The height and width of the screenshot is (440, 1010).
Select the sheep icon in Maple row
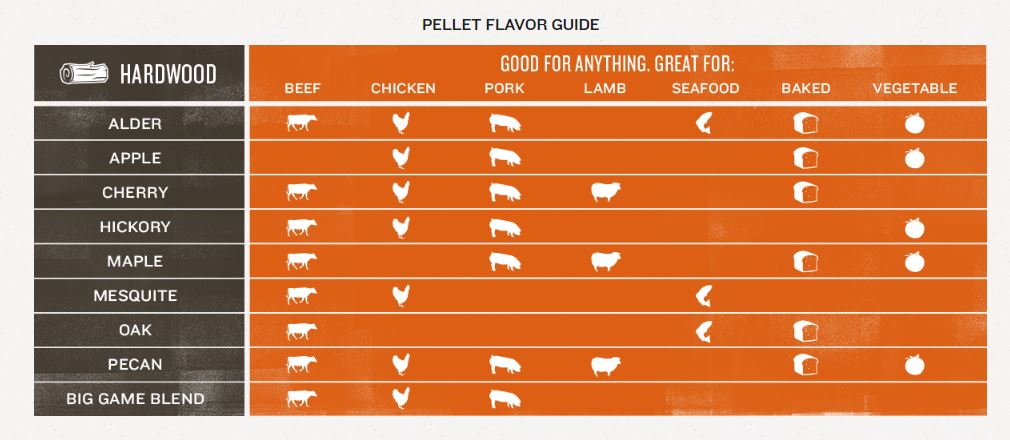(605, 262)
